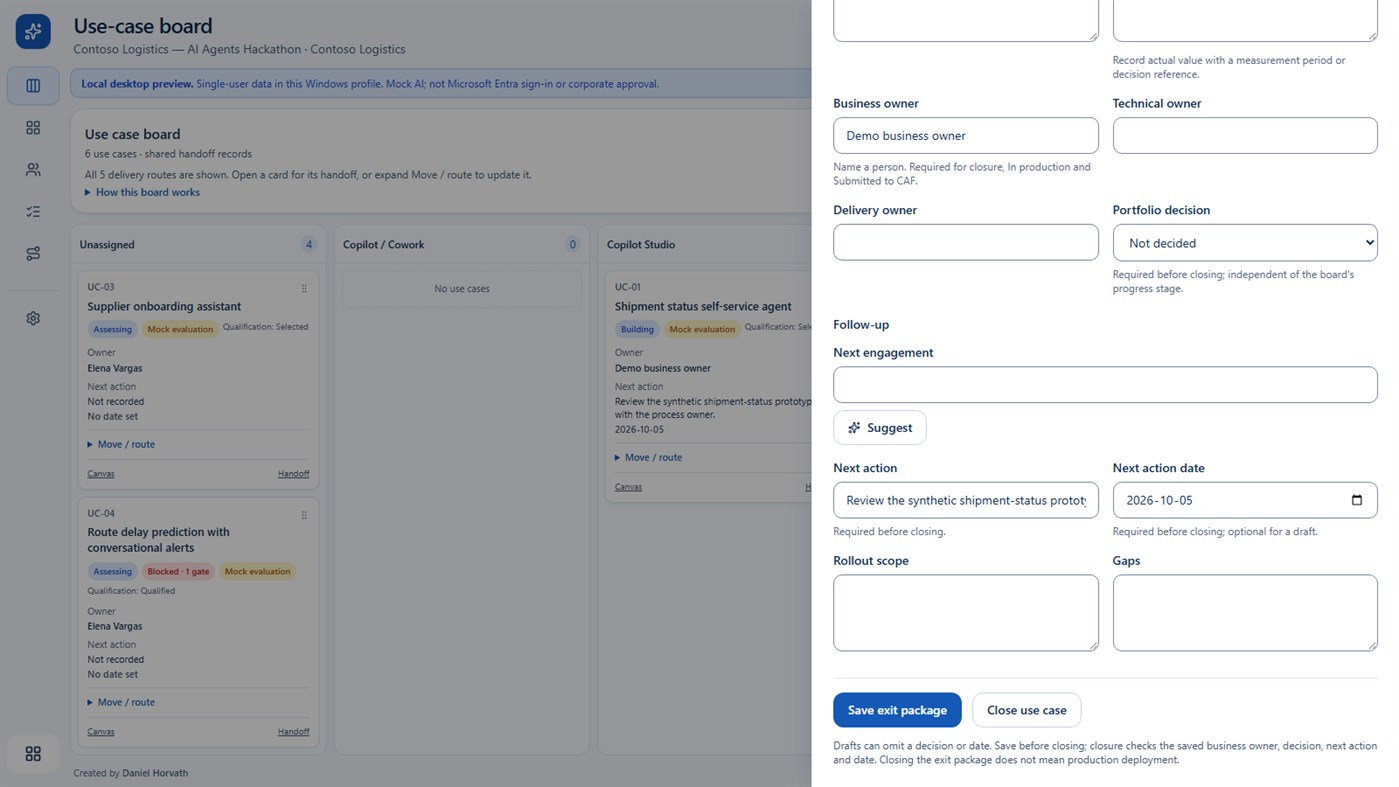This screenshot has height=787, width=1399.
Task: Click the Building badge on UC-01
Action: click(x=637, y=329)
